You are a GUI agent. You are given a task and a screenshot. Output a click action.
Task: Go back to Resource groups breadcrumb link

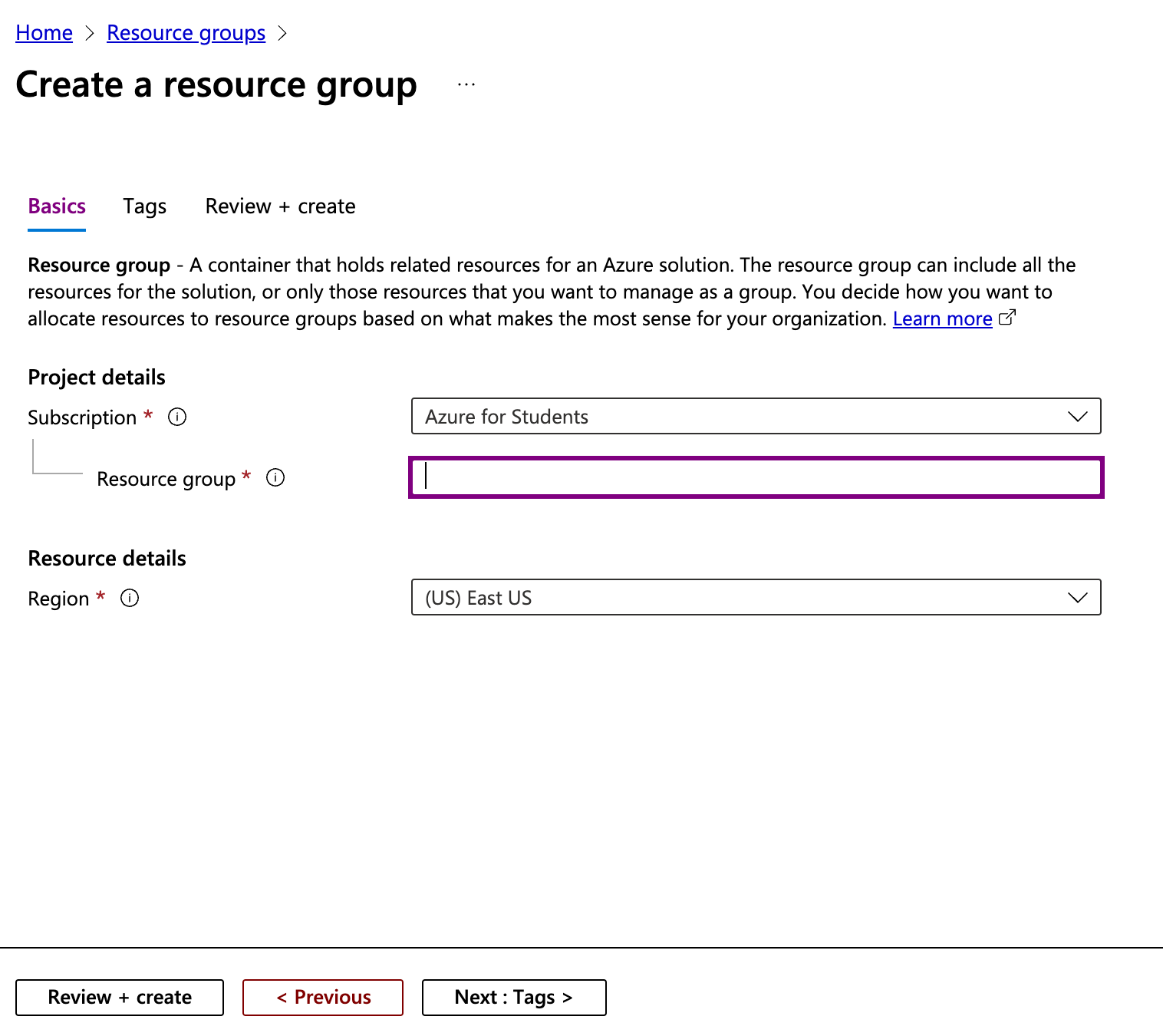click(186, 32)
